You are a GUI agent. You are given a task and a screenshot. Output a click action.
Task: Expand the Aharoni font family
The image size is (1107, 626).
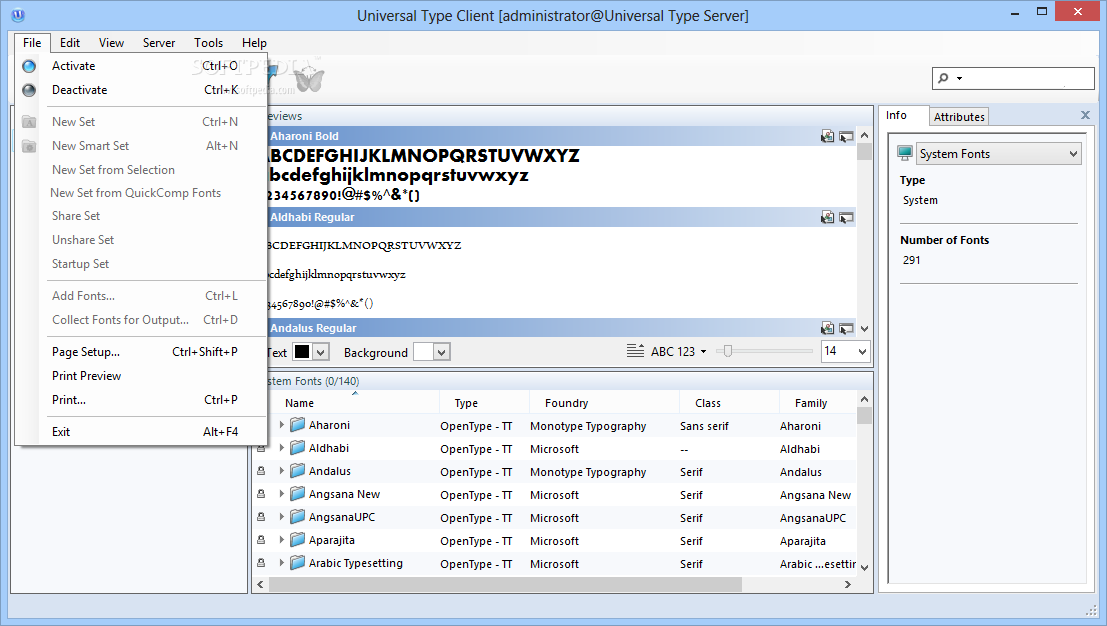click(282, 425)
